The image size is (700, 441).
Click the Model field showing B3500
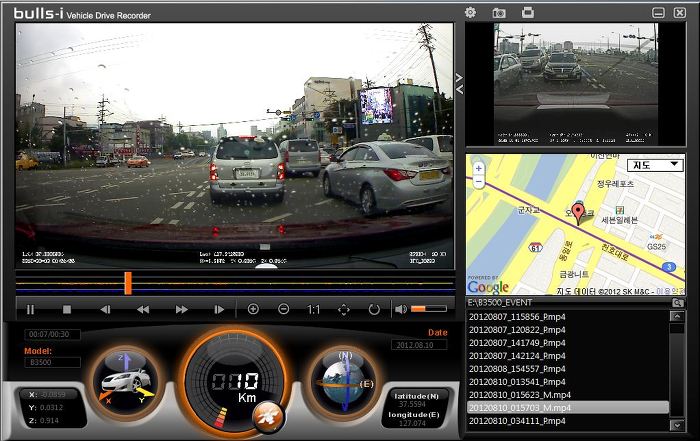52,362
